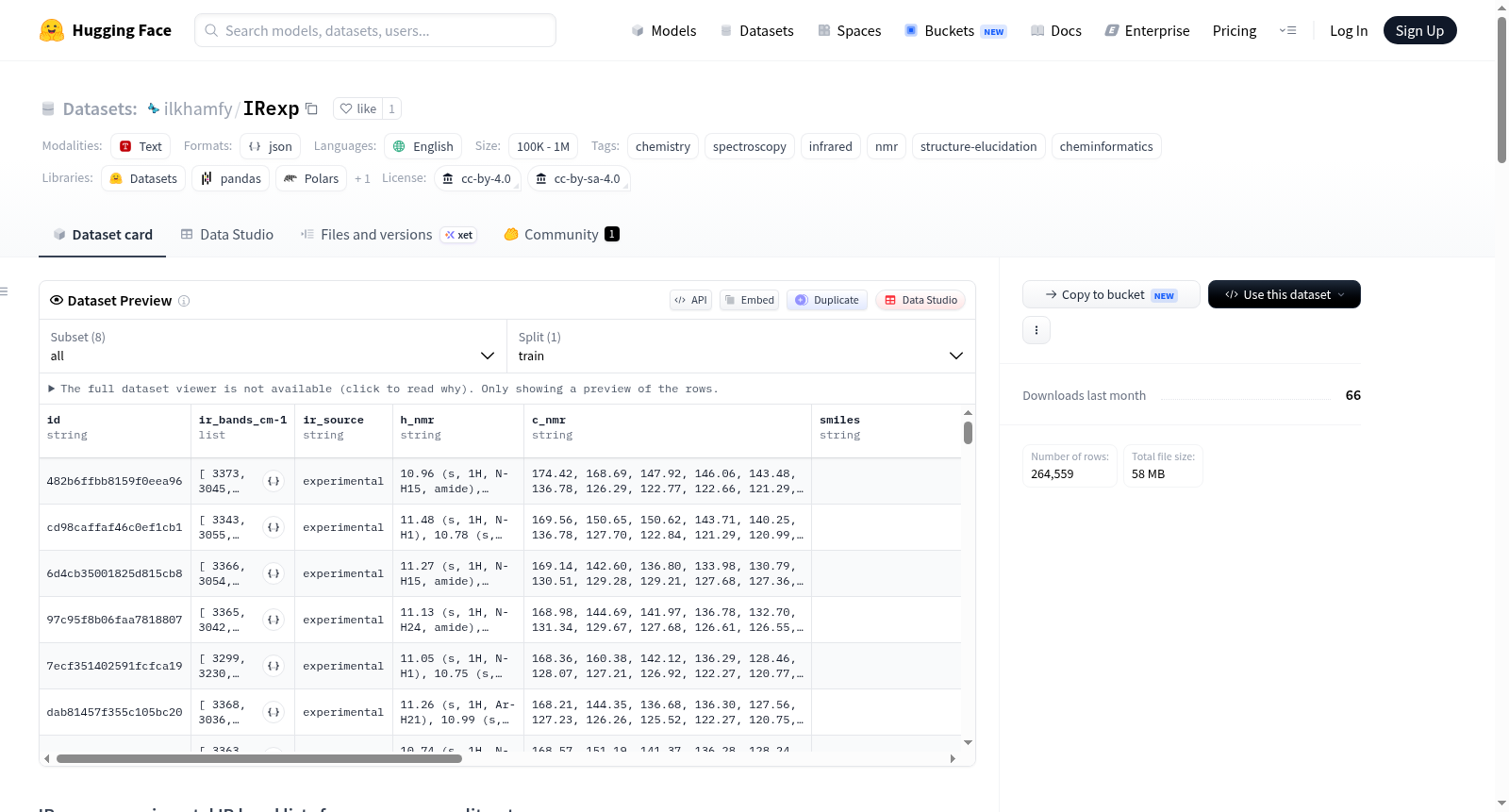Expand ir_bands list in row dab81457f355c105bc20
The width and height of the screenshot is (1509, 812).
pyautogui.click(x=274, y=712)
